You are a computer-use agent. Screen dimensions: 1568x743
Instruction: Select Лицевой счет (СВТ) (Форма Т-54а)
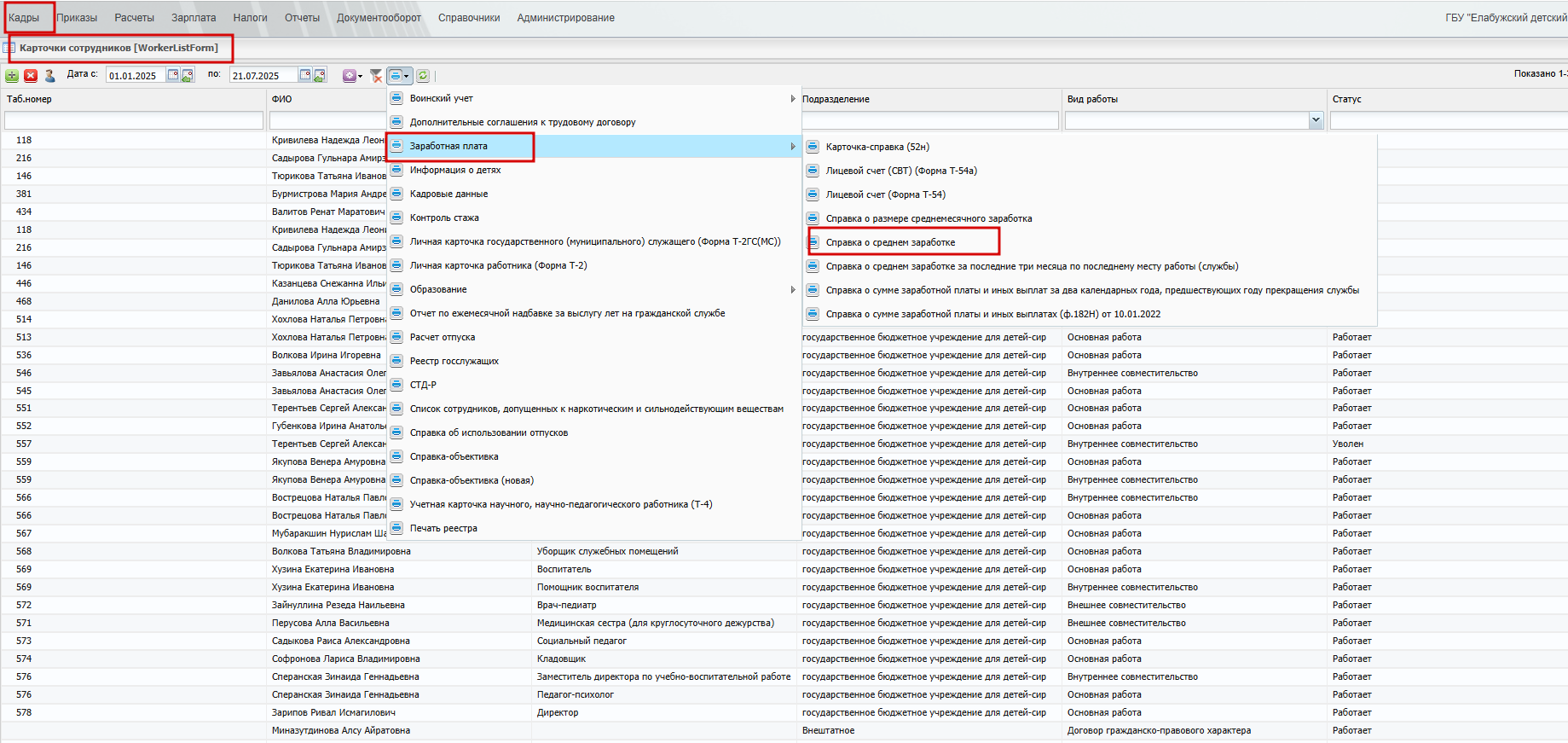tap(1090, 171)
